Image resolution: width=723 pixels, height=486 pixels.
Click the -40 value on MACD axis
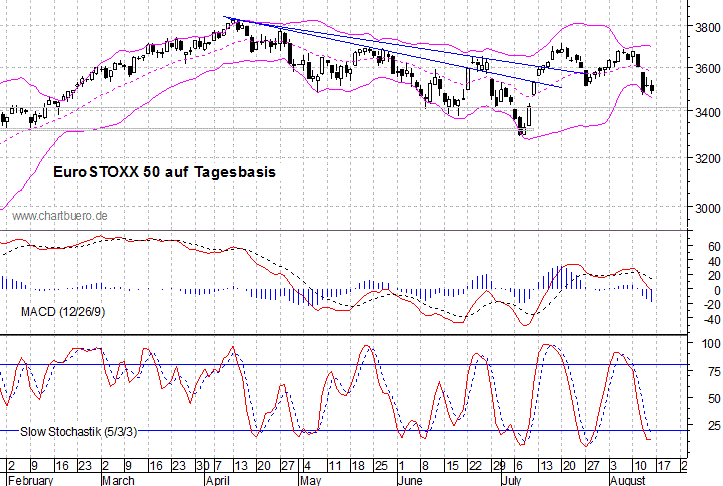tap(712, 319)
